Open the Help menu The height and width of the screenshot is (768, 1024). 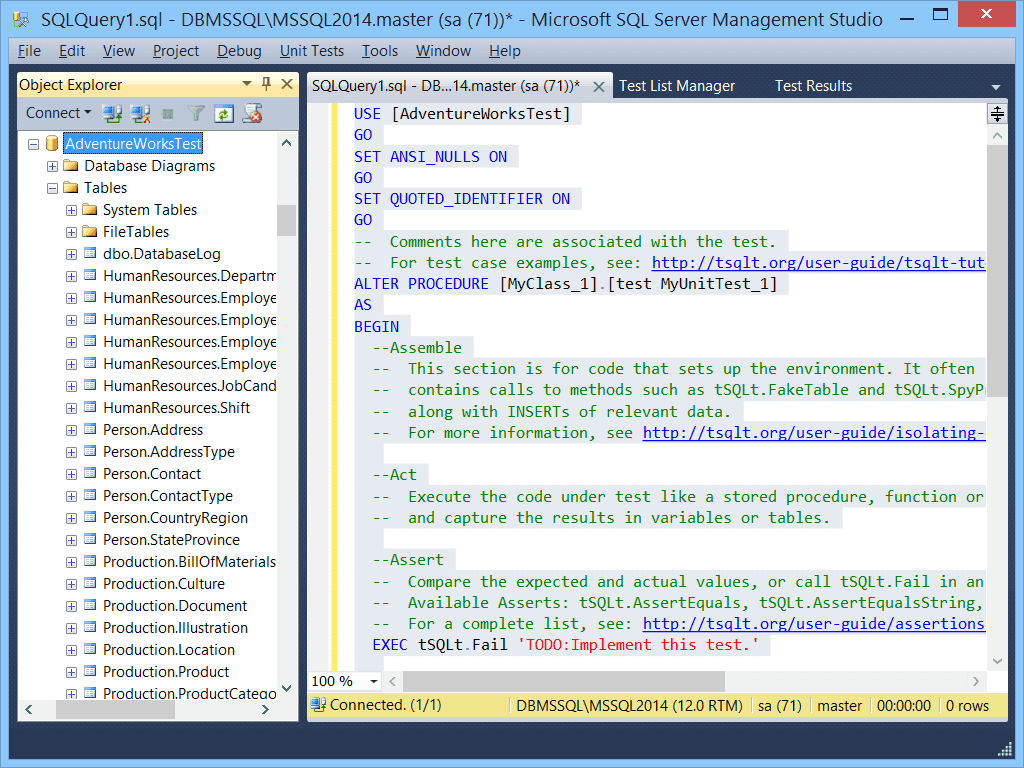[x=505, y=51]
